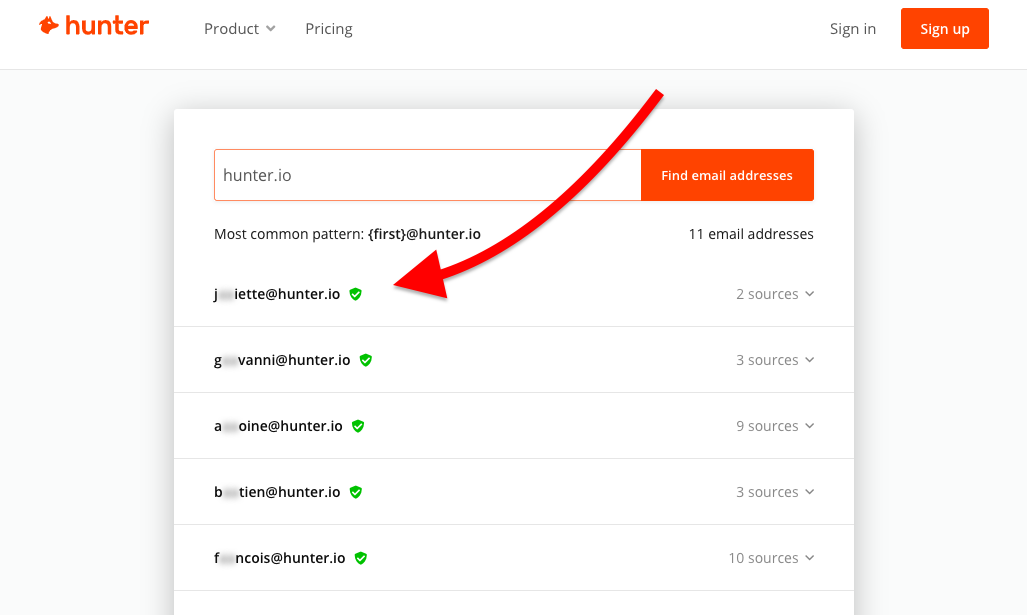
Task: Open the Product dropdown menu
Action: 239,29
